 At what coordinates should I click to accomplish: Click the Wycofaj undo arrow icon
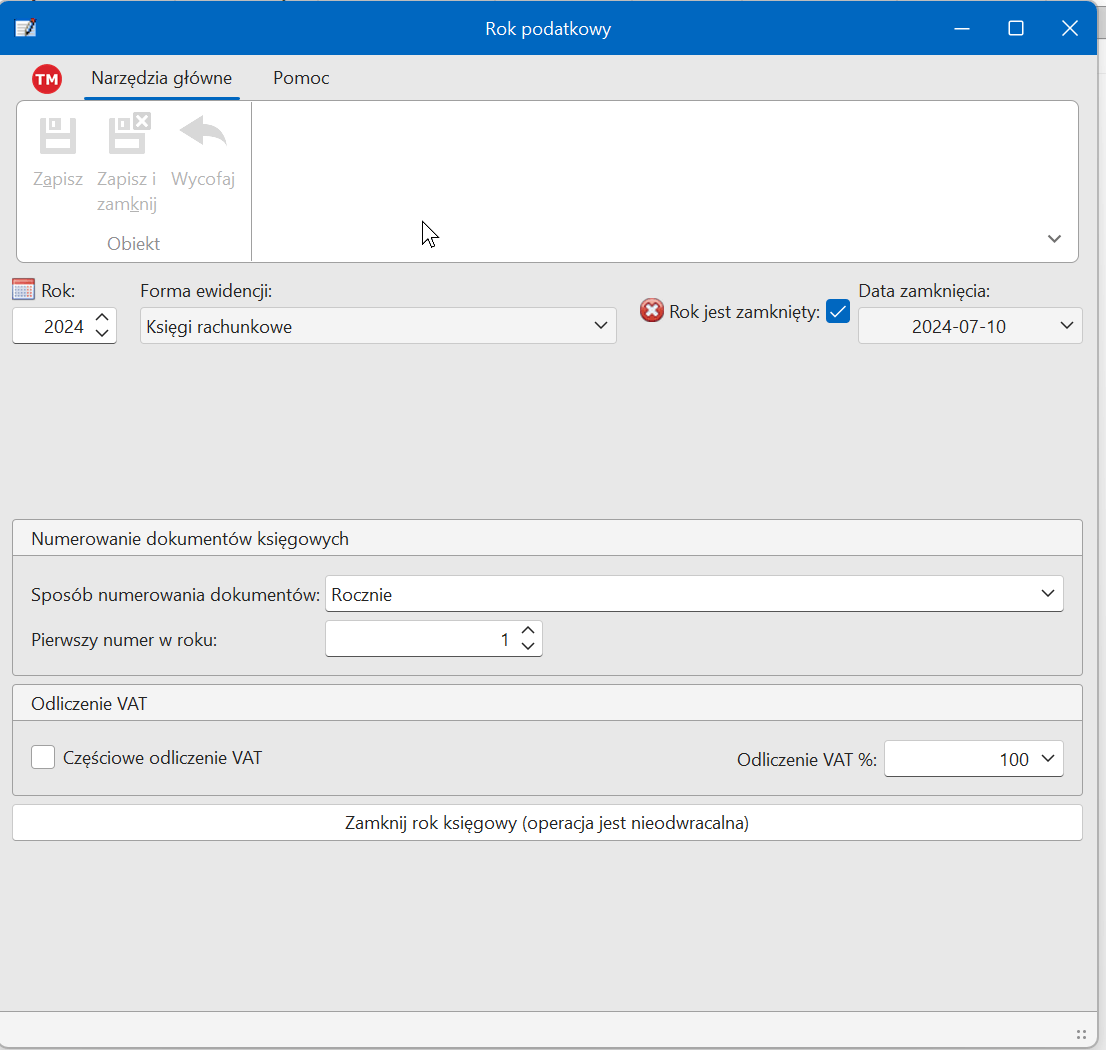coord(203,133)
